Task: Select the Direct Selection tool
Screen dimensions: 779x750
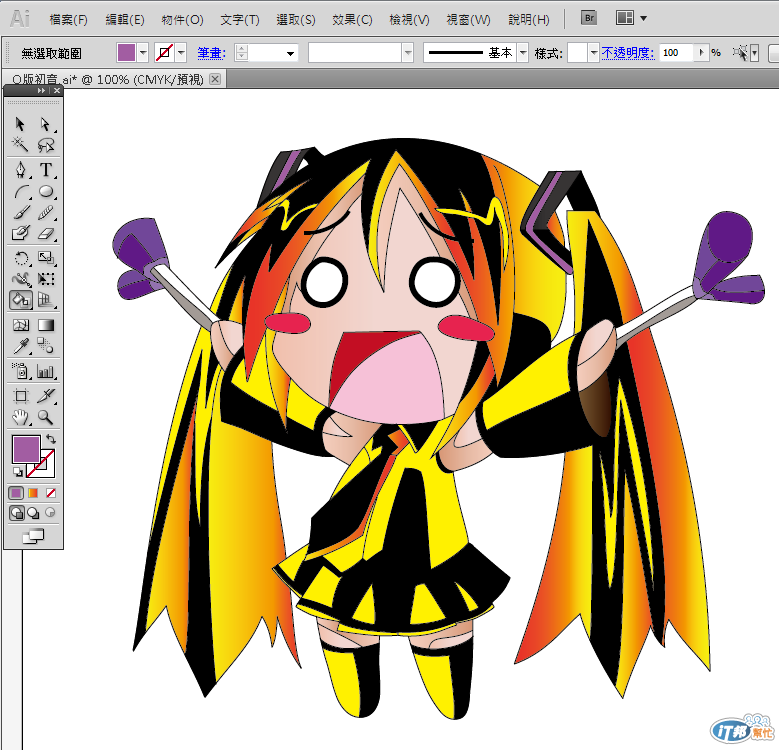Action: [46, 124]
